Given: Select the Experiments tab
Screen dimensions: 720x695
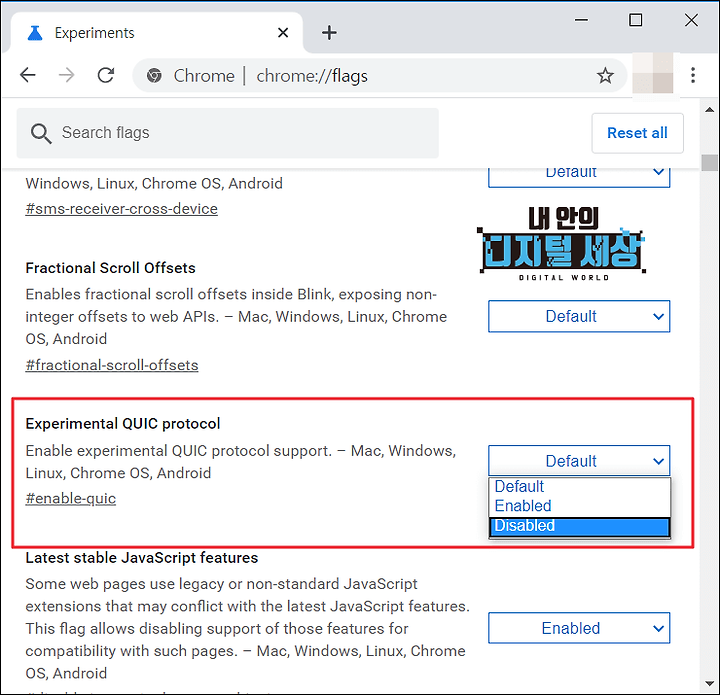Looking at the screenshot, I should (x=156, y=33).
